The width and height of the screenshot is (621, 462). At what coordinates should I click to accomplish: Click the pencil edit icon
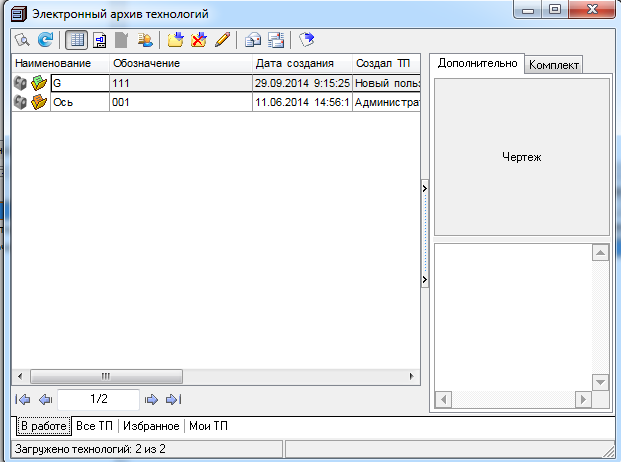(223, 40)
